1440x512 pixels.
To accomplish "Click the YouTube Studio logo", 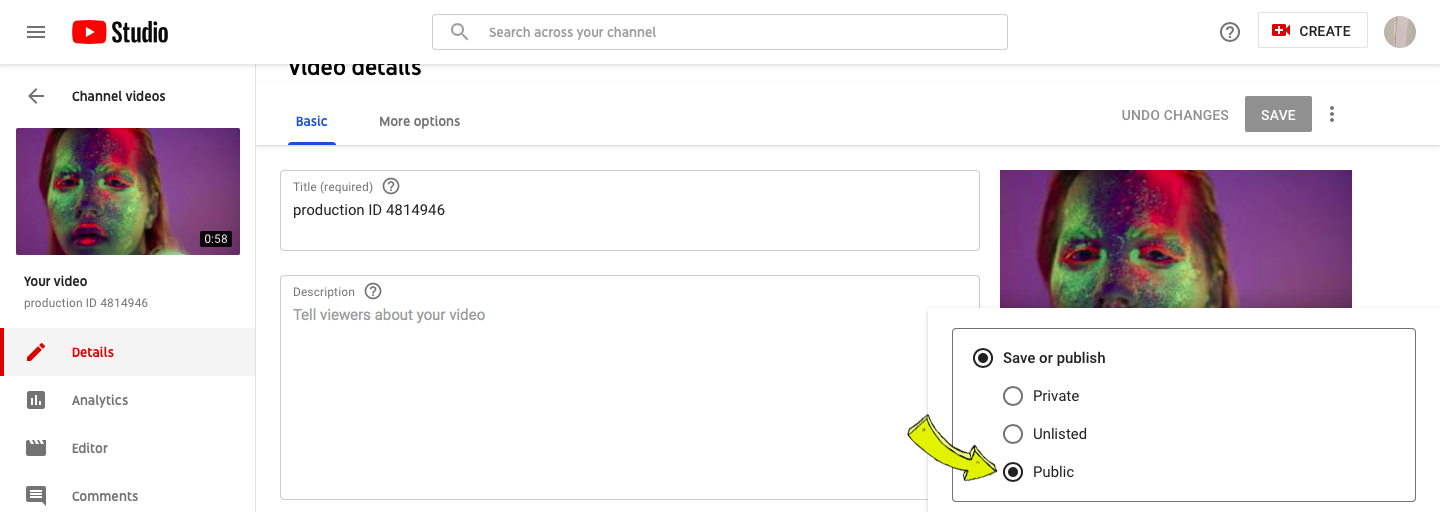I will [120, 32].
